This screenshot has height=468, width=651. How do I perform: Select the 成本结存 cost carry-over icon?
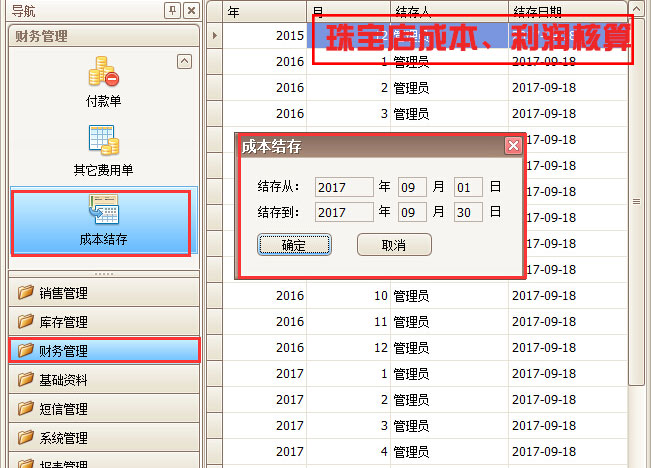tap(103, 220)
